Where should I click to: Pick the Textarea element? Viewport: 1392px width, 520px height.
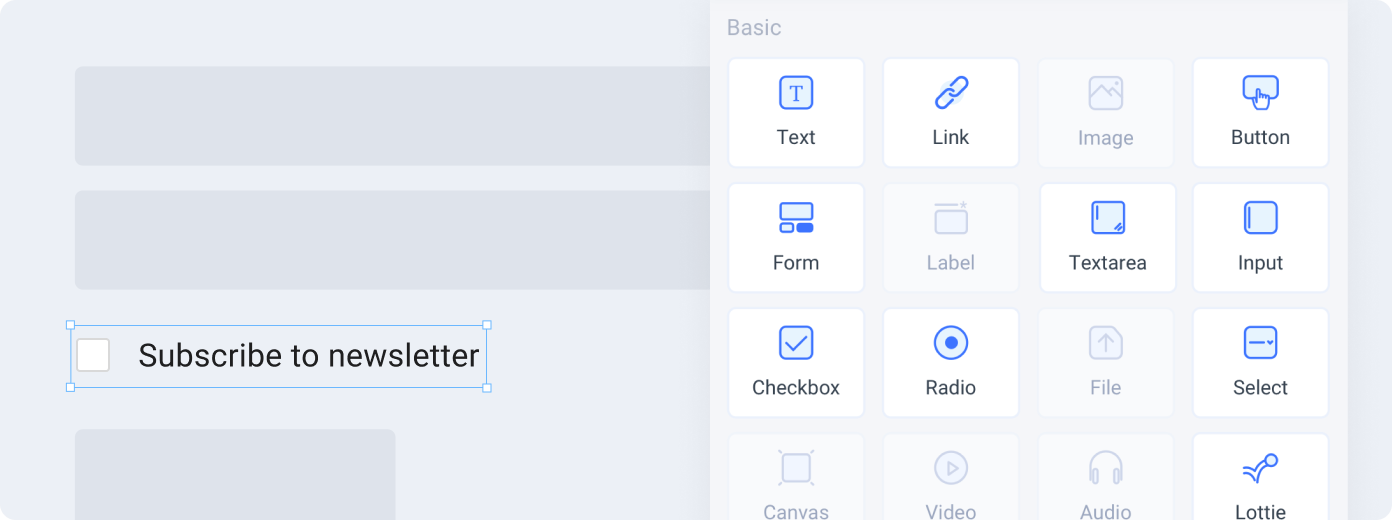1108,237
